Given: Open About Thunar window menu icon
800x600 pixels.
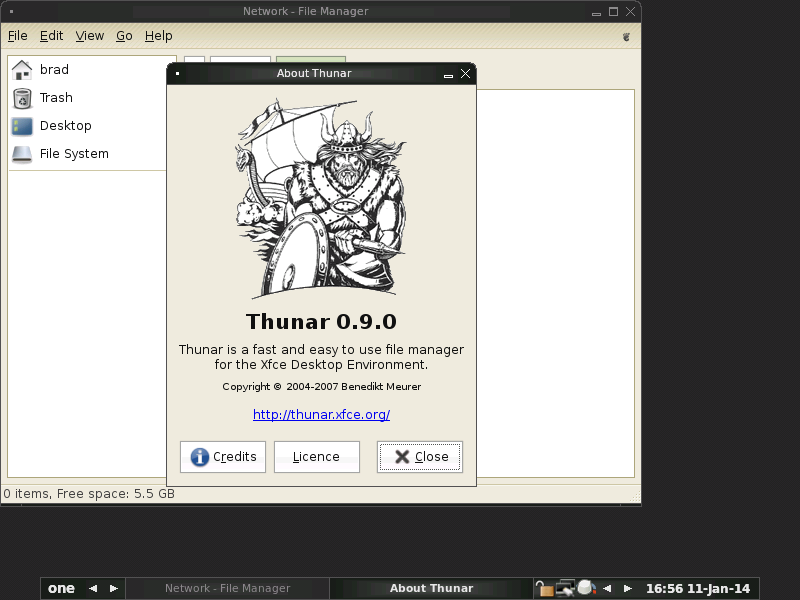Looking at the screenshot, I should (178, 73).
